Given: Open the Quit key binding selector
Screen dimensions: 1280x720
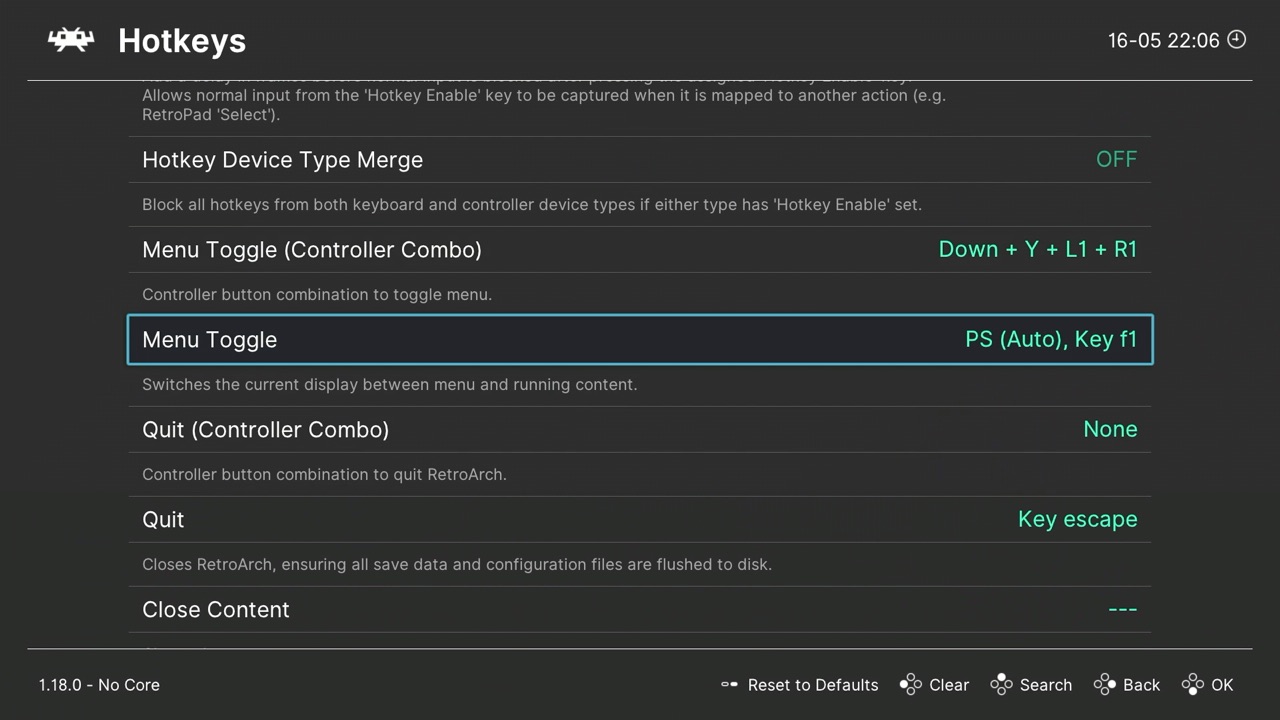Looking at the screenshot, I should pos(640,519).
